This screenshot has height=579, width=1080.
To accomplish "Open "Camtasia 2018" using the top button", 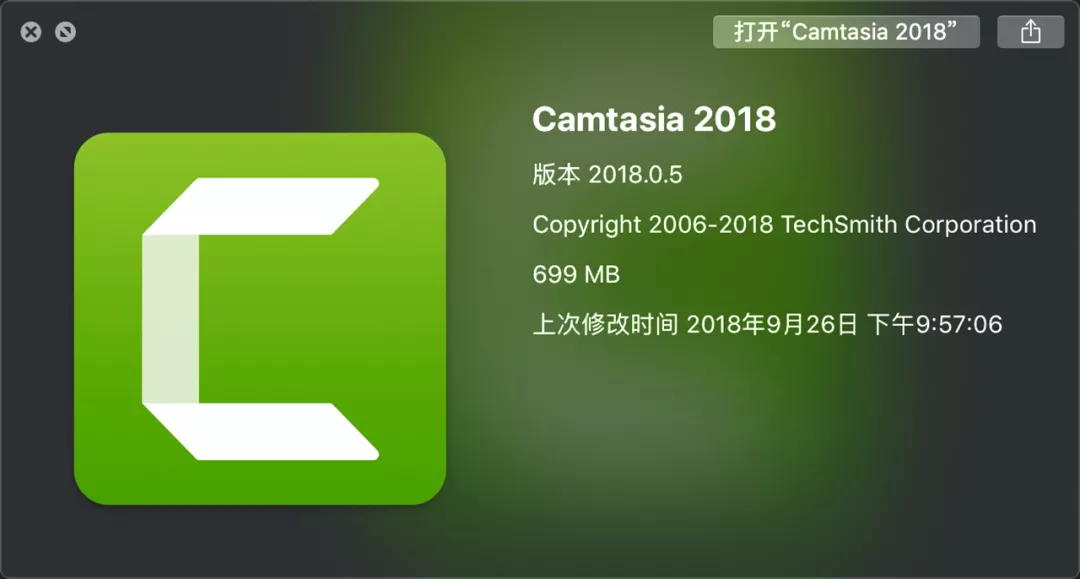I will (x=846, y=32).
